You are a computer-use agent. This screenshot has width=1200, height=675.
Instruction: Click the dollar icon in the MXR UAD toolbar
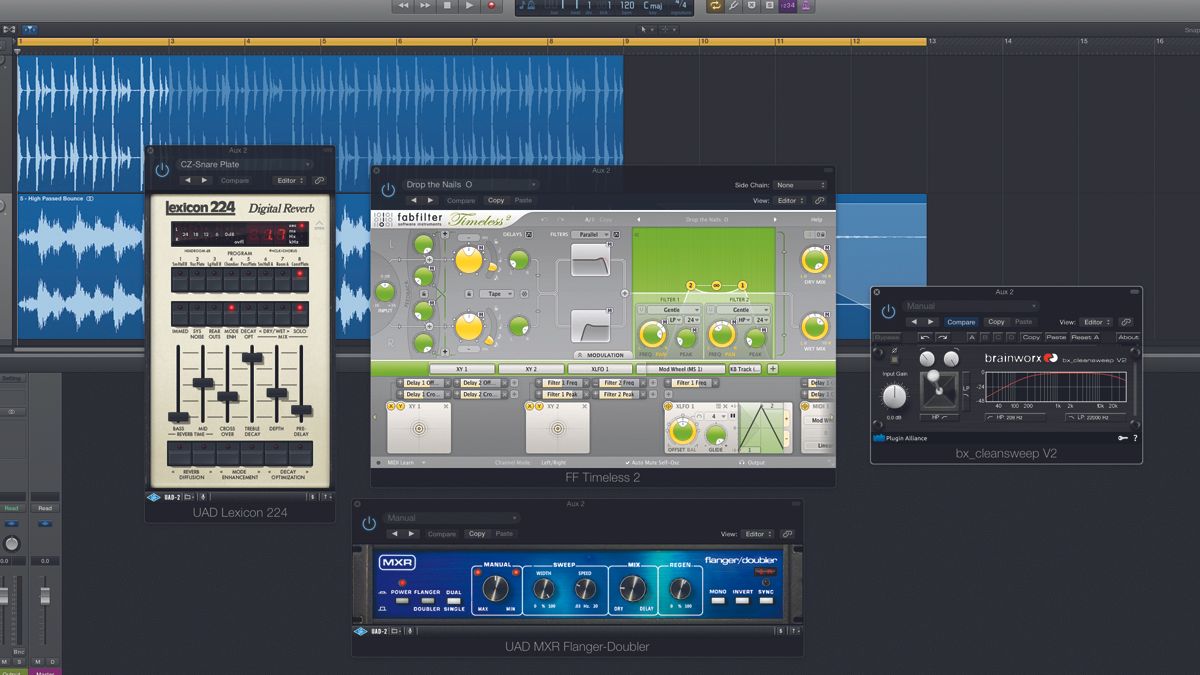pos(781,631)
